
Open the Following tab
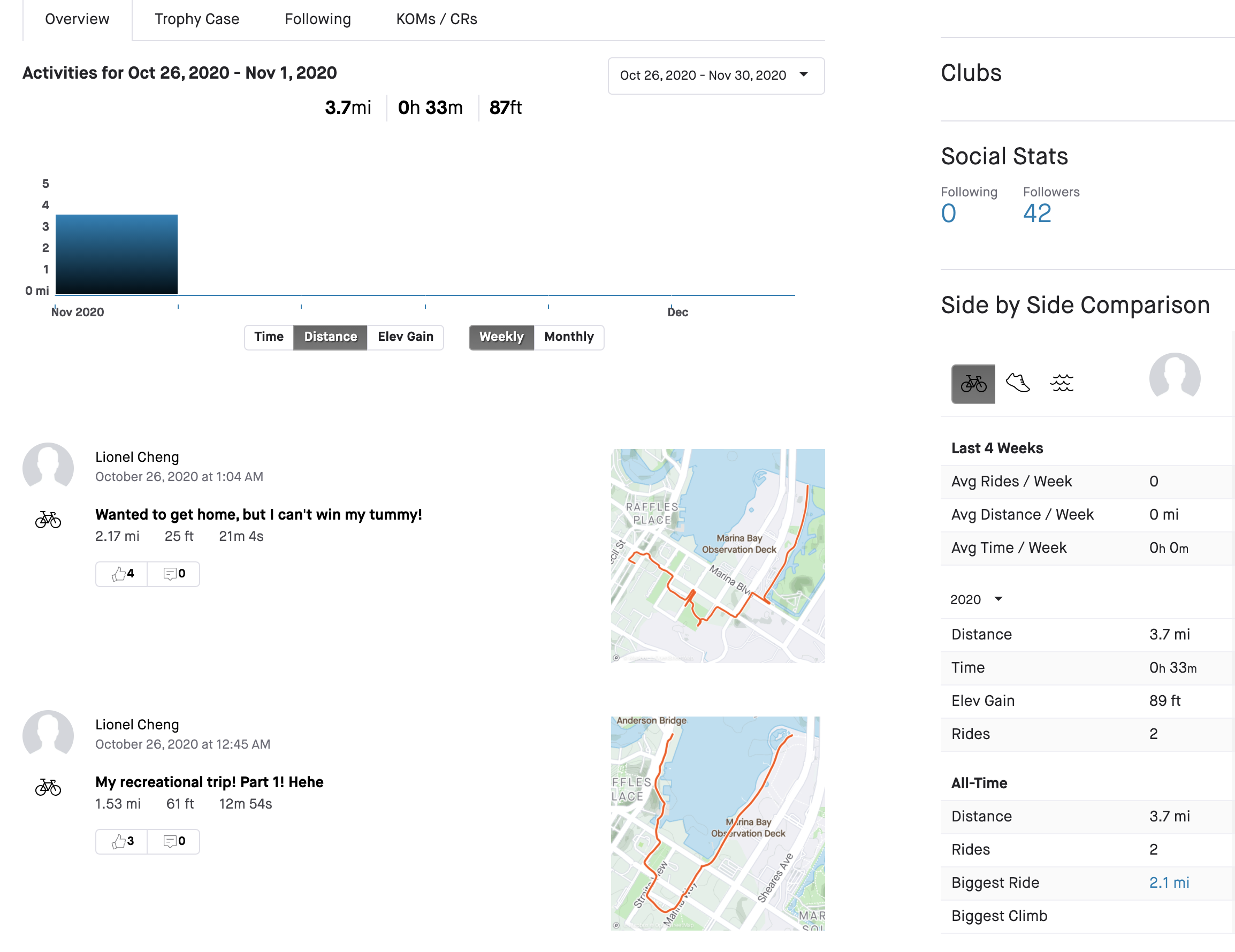(318, 19)
